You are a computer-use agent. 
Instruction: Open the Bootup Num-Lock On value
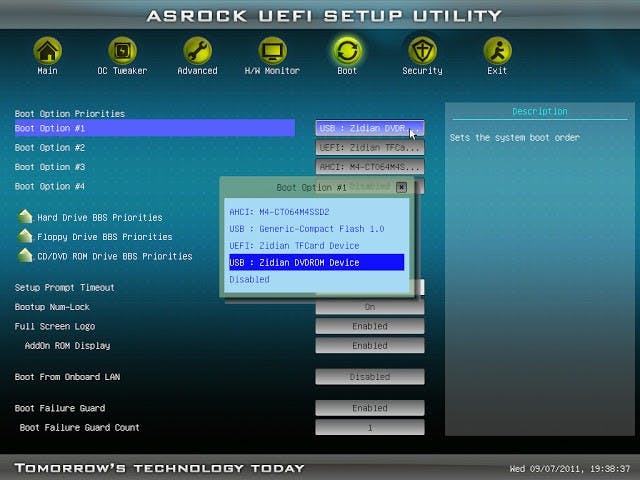[370, 307]
